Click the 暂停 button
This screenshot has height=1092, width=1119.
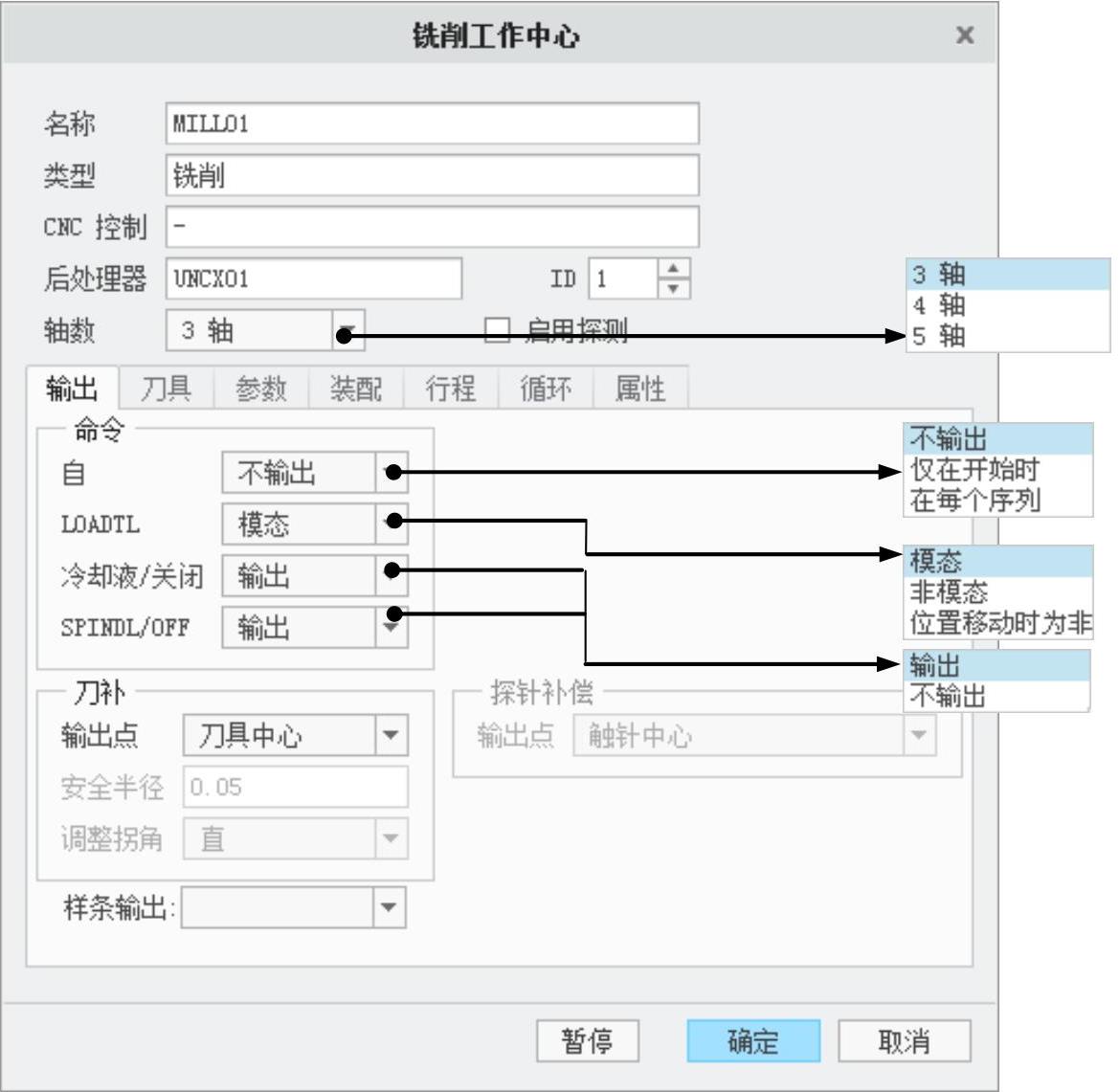pos(588,1040)
